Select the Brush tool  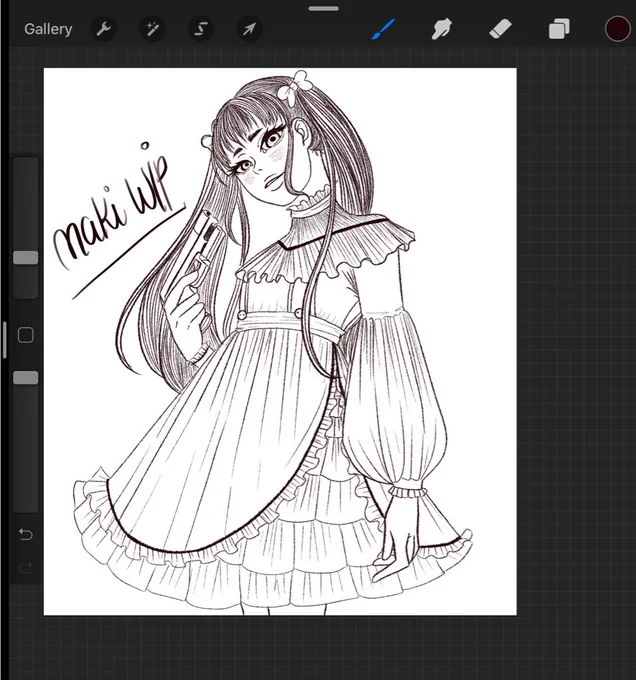click(x=383, y=29)
